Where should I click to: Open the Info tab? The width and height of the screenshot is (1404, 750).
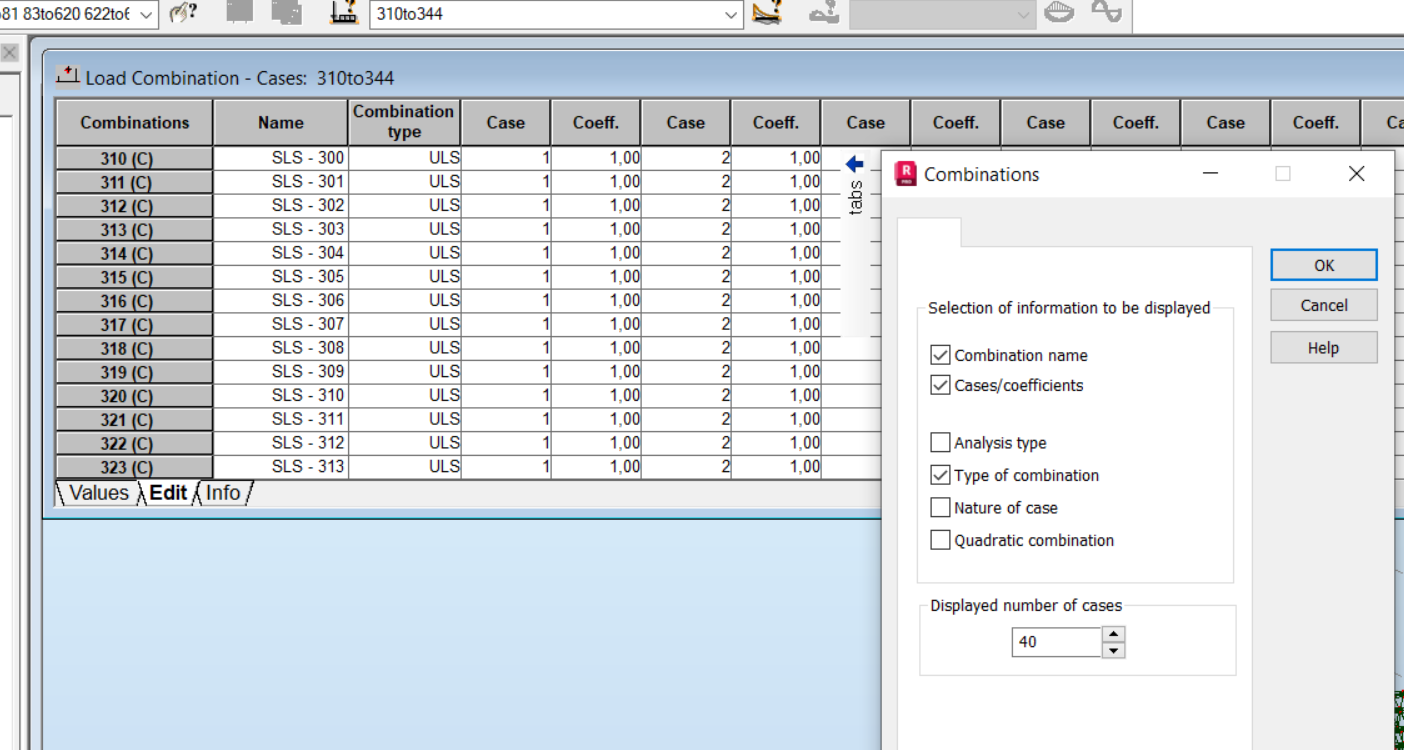222,492
